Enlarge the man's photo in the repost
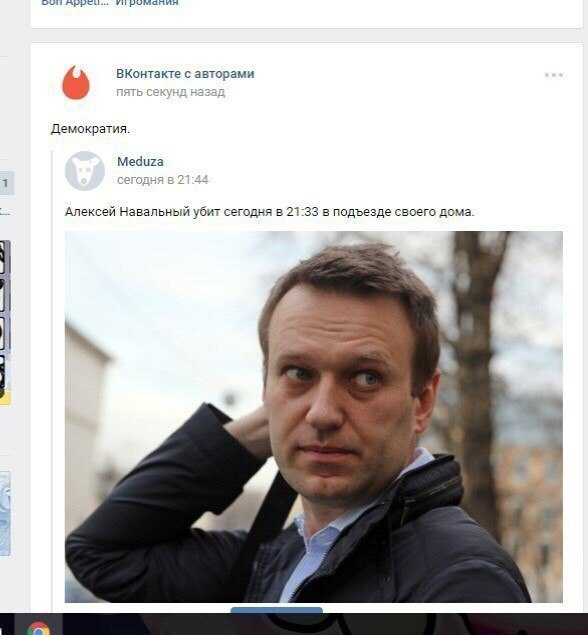Viewport: 588px width, 635px height. coord(314,417)
